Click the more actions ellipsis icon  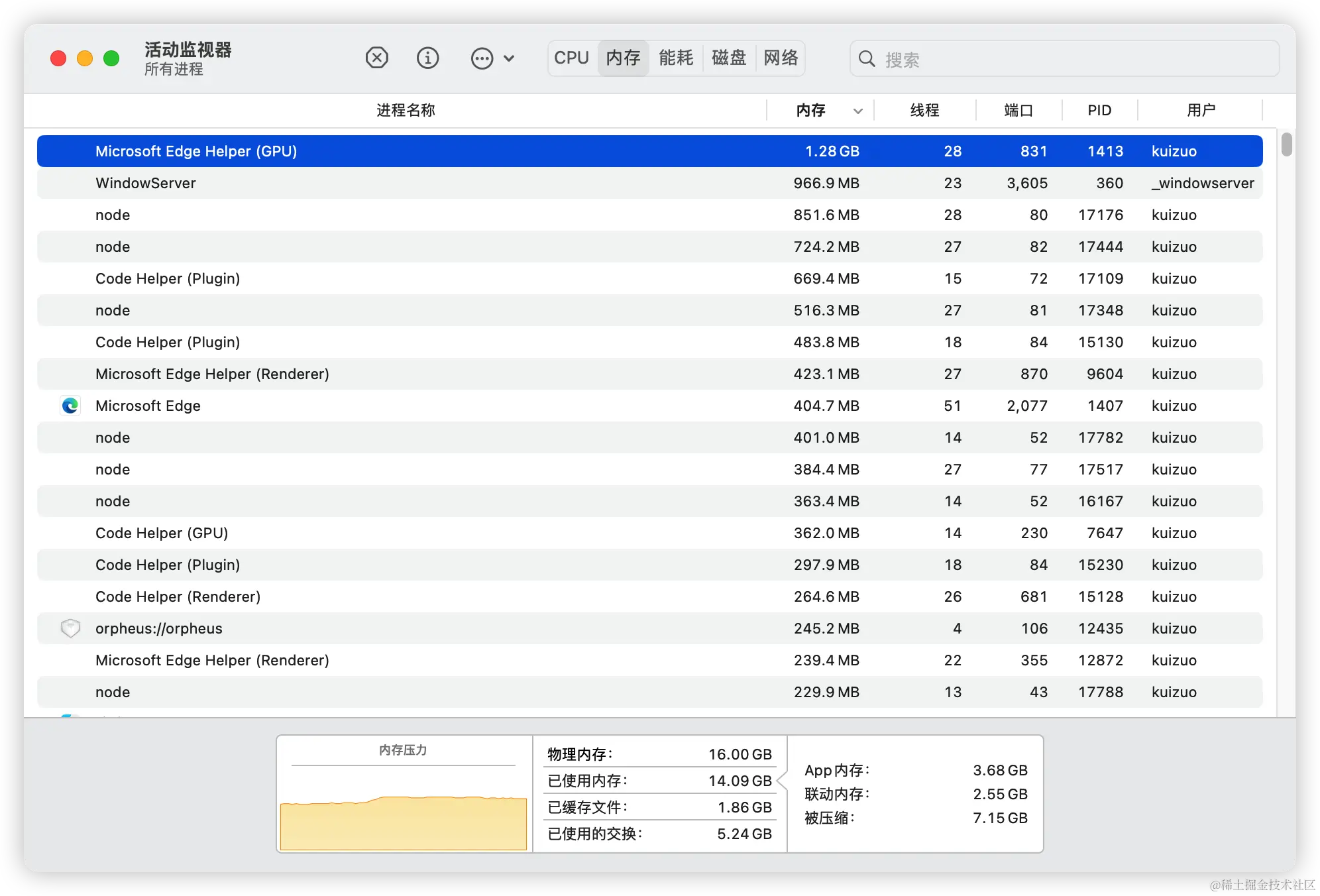(482, 58)
